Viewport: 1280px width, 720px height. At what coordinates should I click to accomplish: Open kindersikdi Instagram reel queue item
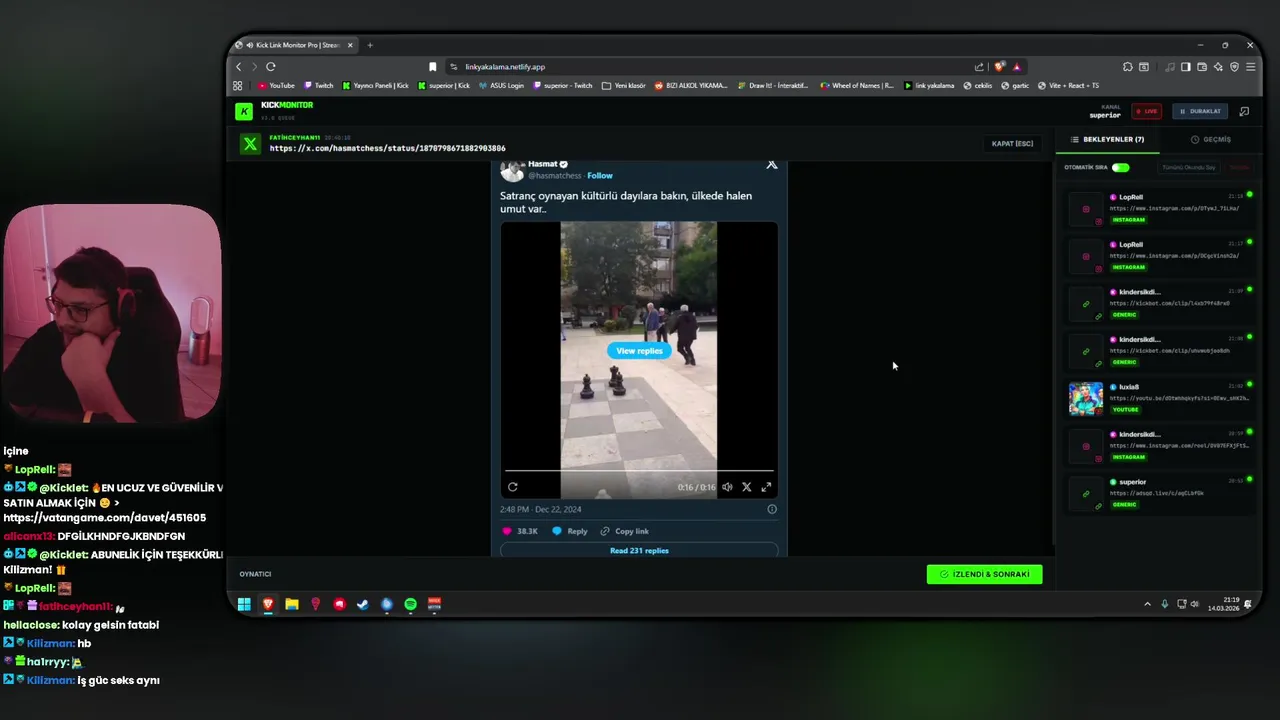click(1161, 446)
